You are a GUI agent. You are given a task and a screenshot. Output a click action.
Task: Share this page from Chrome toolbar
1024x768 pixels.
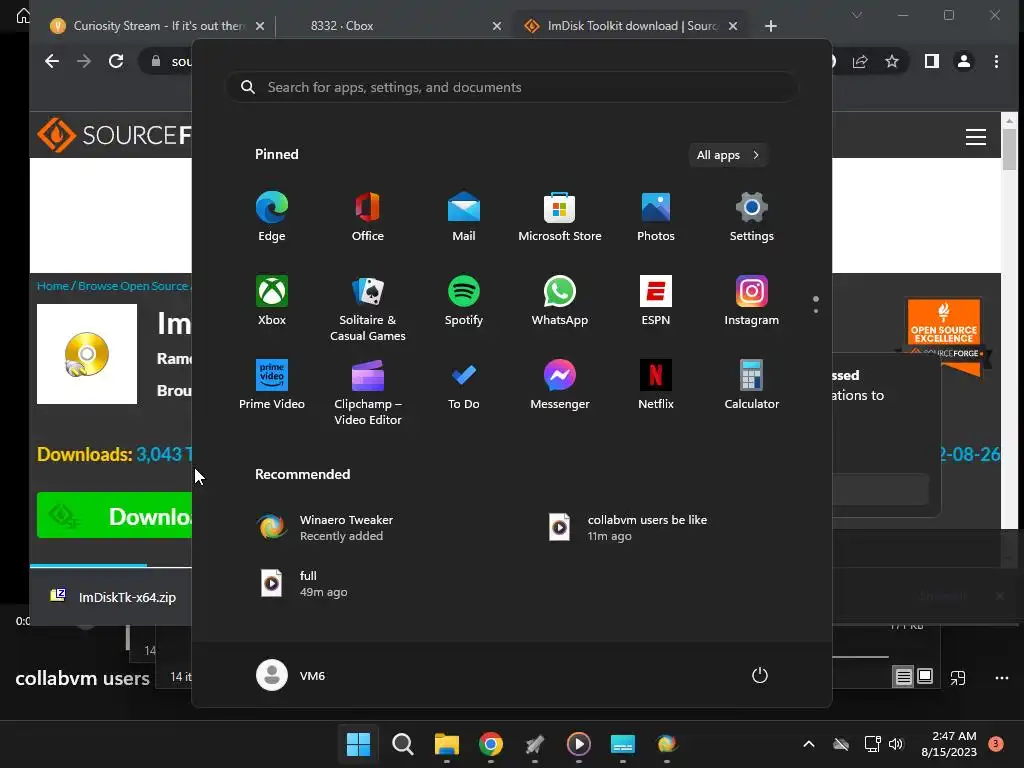click(x=860, y=61)
